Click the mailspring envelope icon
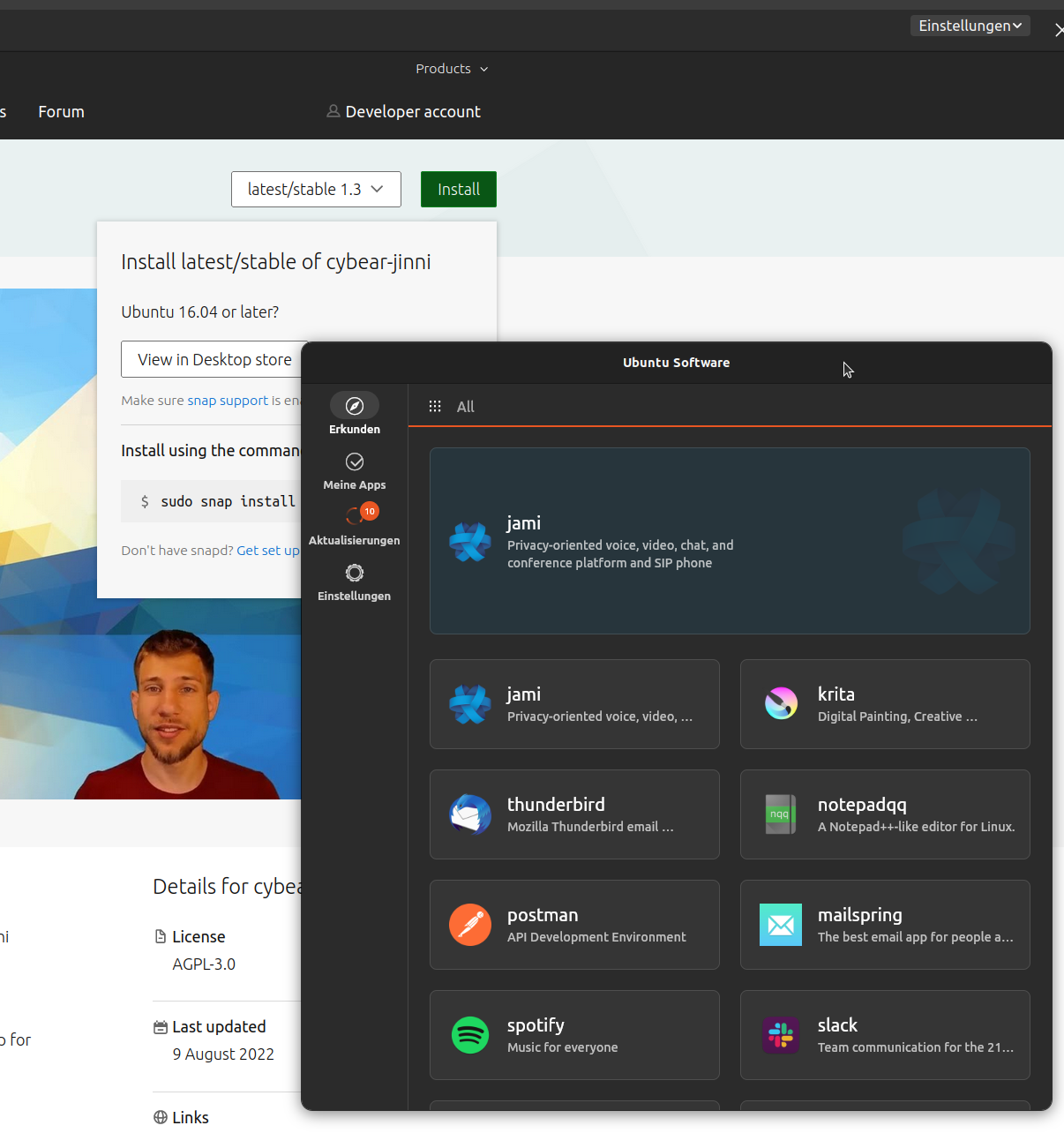This screenshot has width=1064, height=1133. [x=781, y=925]
